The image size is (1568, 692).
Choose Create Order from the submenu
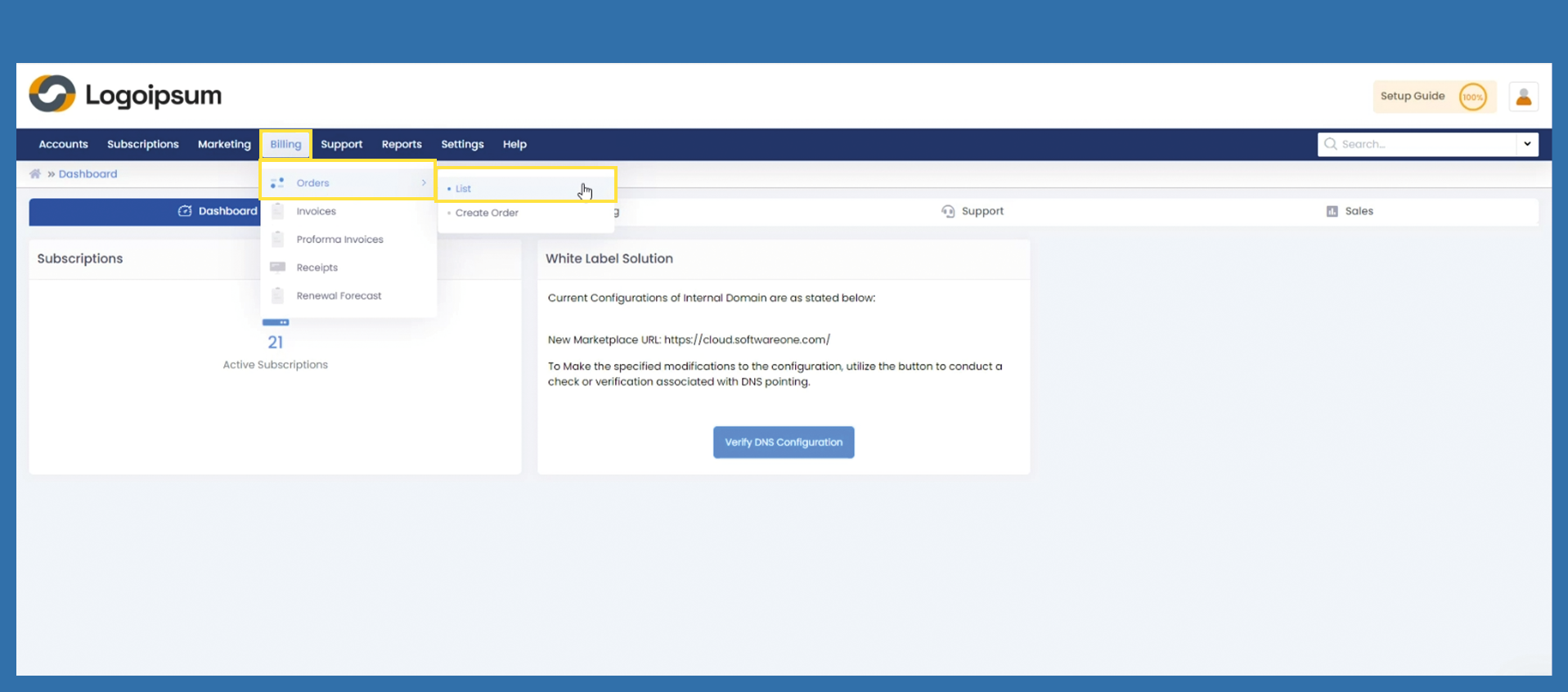coord(487,213)
